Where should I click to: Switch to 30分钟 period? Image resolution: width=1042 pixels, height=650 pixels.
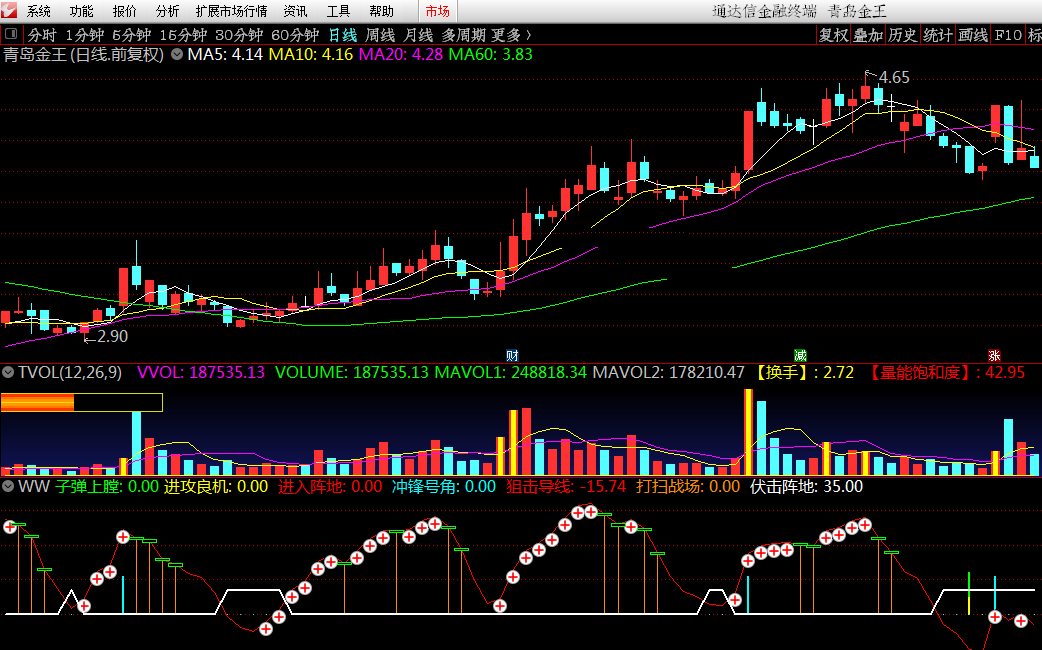(x=239, y=35)
